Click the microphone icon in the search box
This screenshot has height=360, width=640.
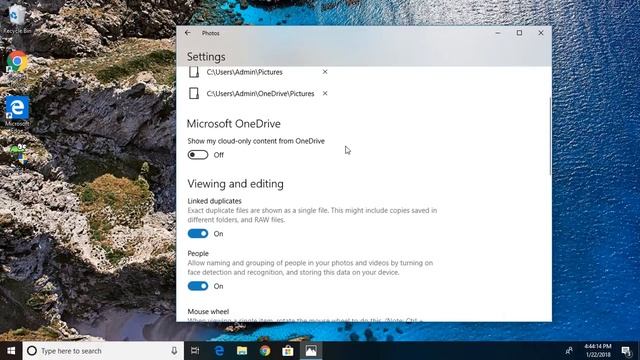click(x=174, y=351)
